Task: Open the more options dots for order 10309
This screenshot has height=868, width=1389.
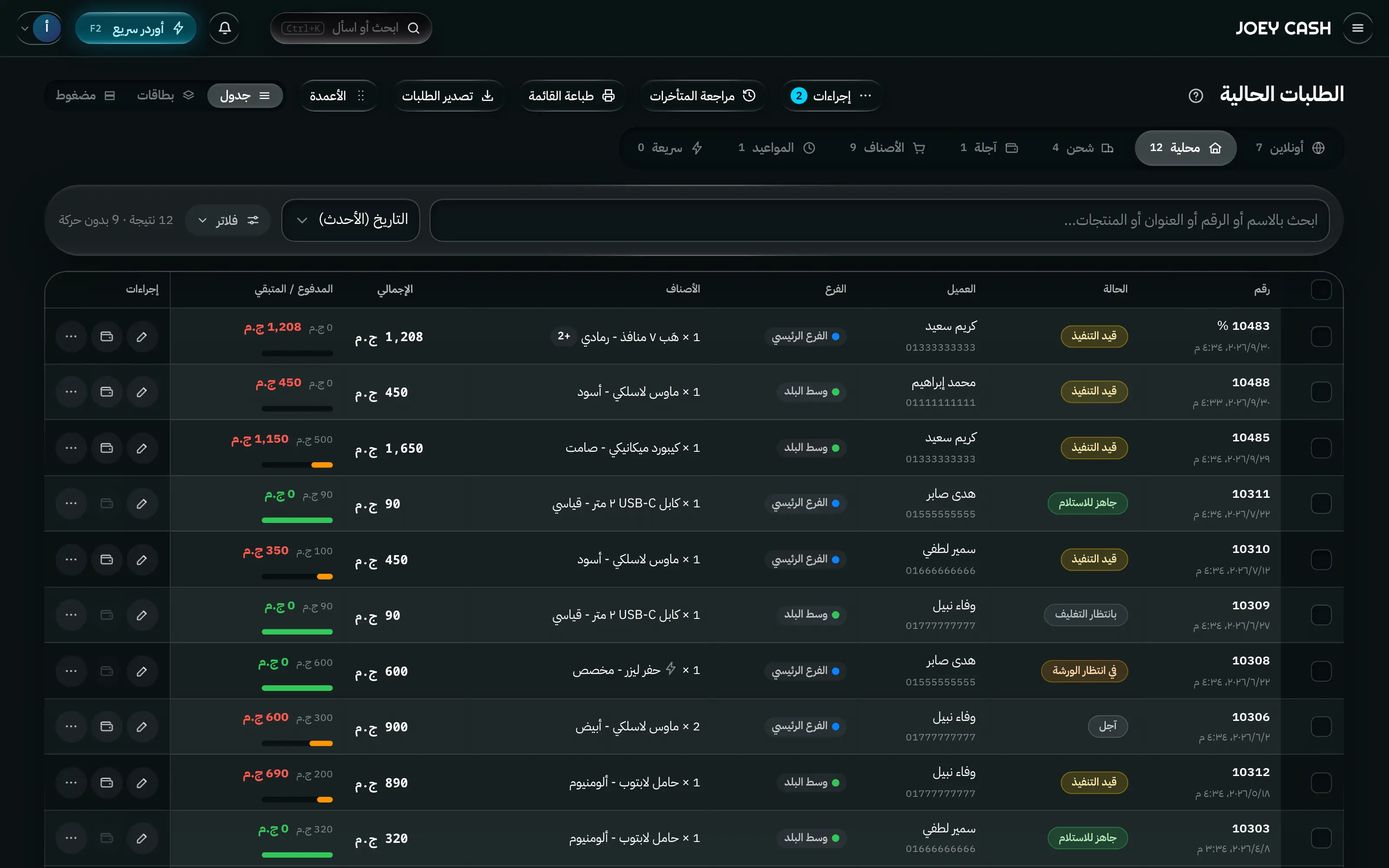Action: [71, 615]
